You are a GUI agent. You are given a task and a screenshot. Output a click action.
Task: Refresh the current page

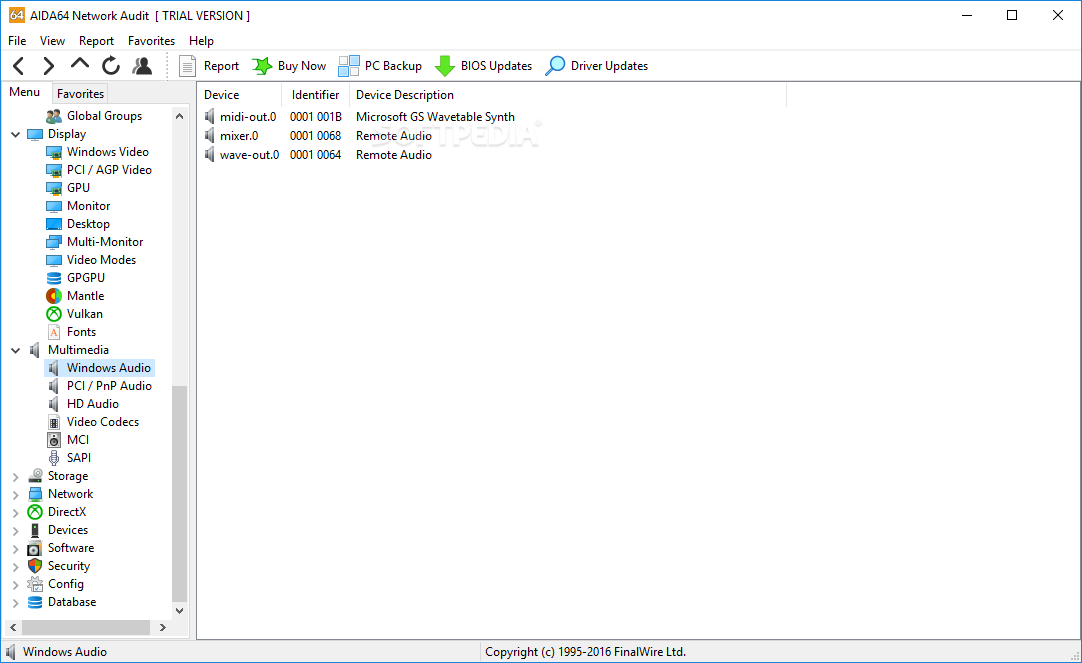[x=110, y=66]
